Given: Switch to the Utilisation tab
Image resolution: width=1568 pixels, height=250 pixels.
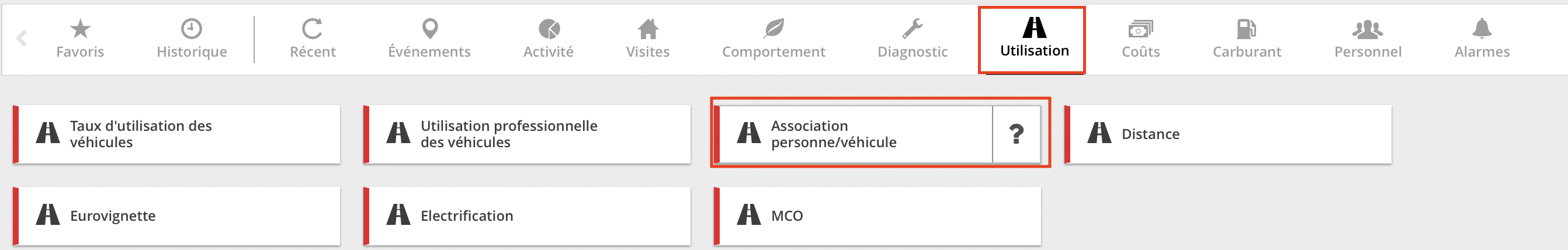Looking at the screenshot, I should [1034, 39].
